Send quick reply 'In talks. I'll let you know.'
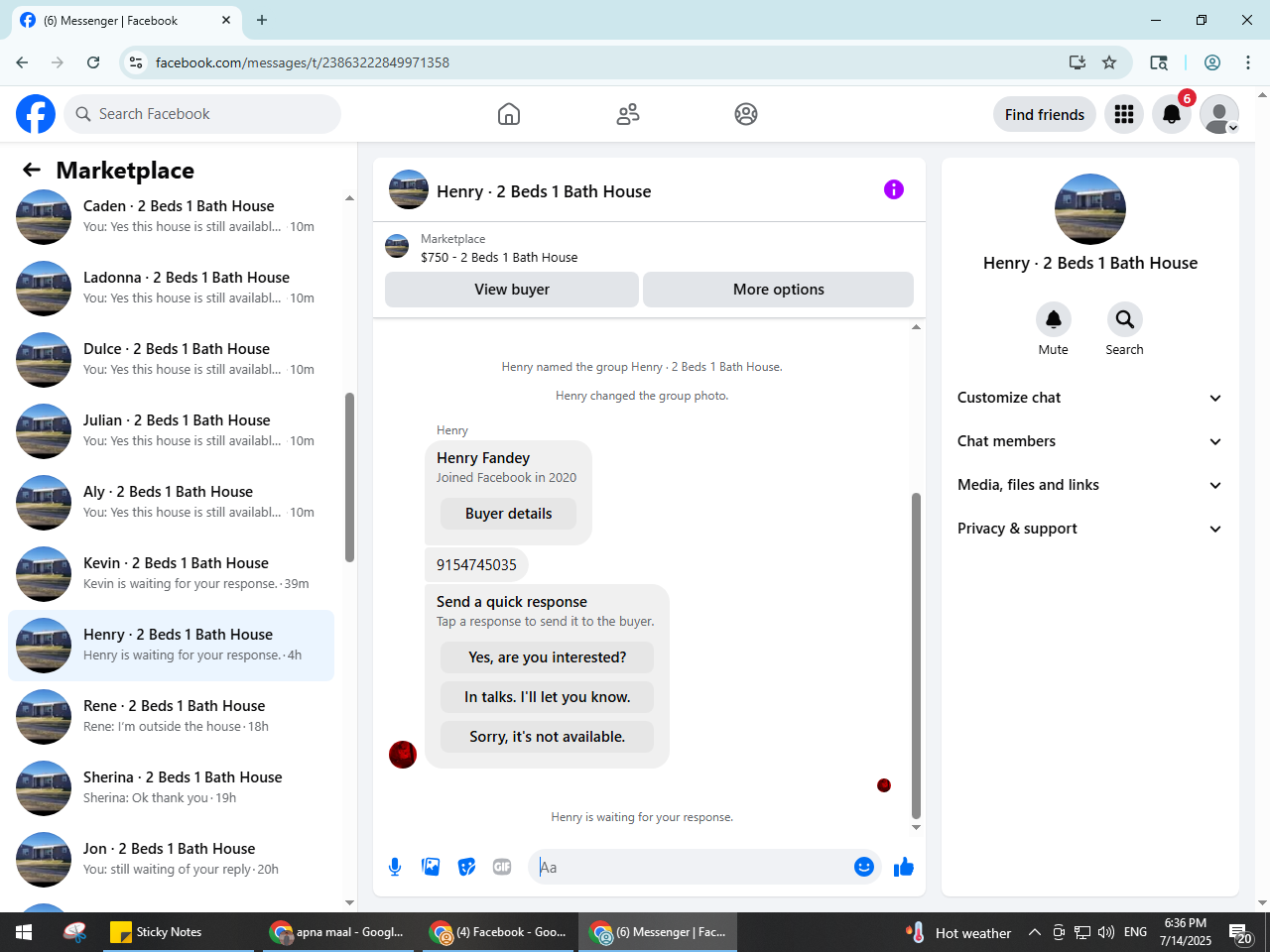 pyautogui.click(x=548, y=697)
